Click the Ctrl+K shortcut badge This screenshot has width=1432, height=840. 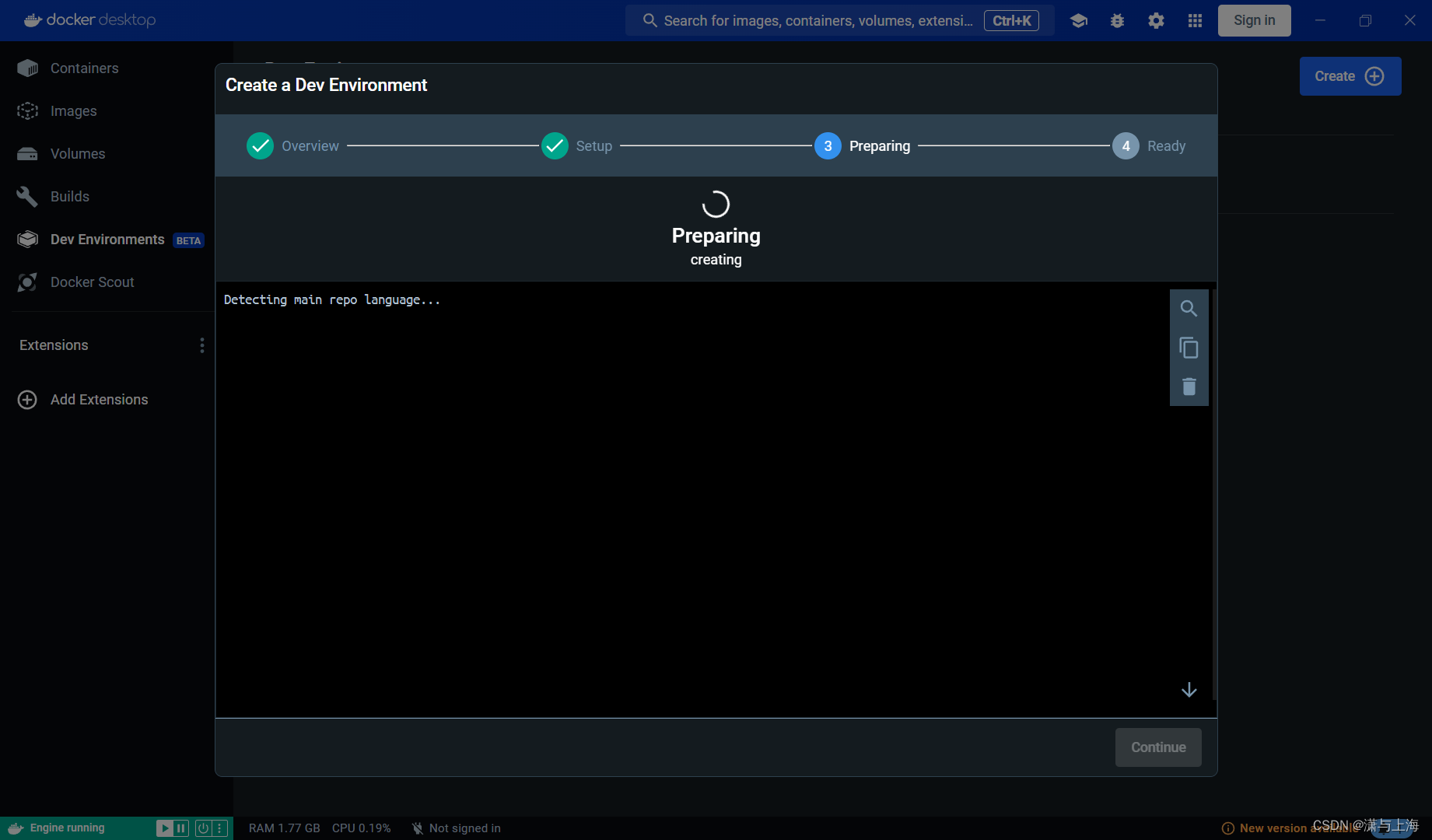(1011, 21)
